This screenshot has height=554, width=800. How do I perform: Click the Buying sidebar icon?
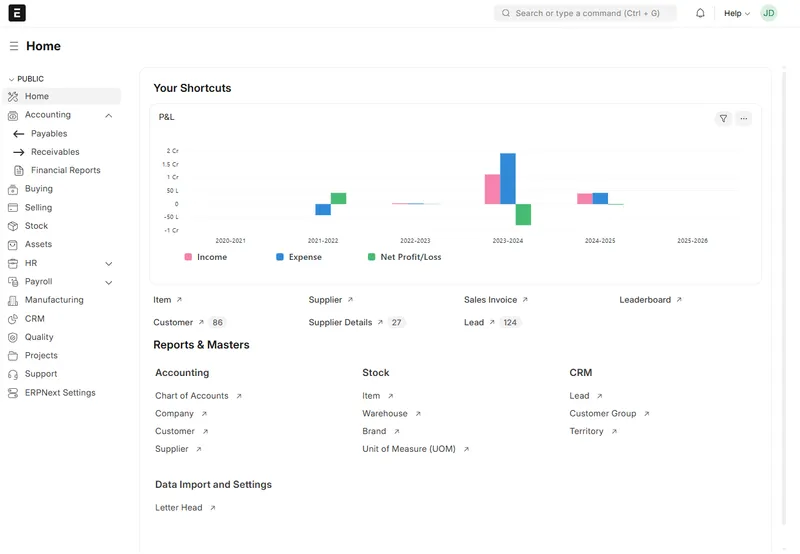click(13, 189)
